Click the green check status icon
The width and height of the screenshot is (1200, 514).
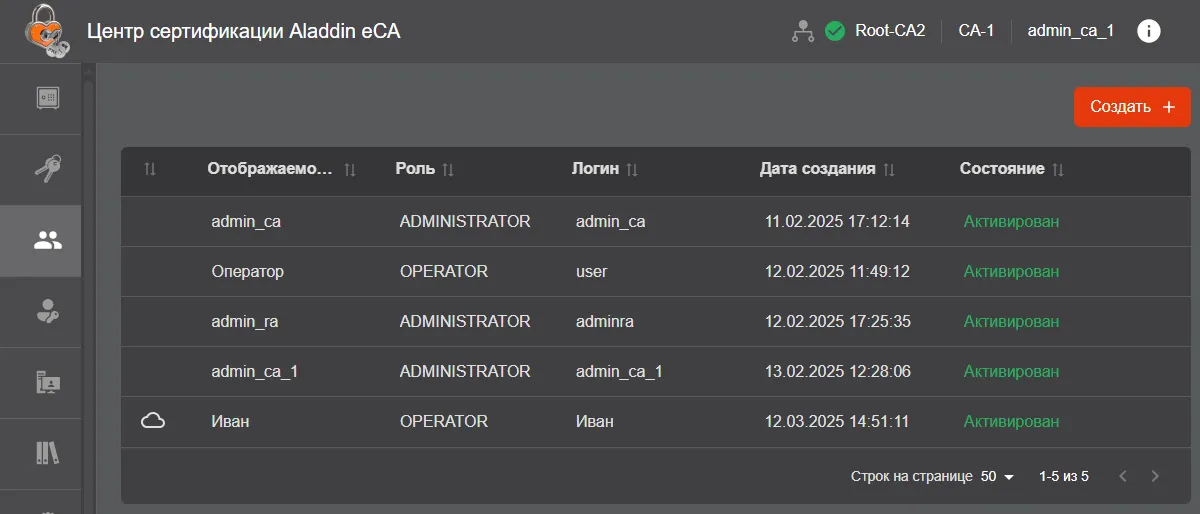click(835, 31)
